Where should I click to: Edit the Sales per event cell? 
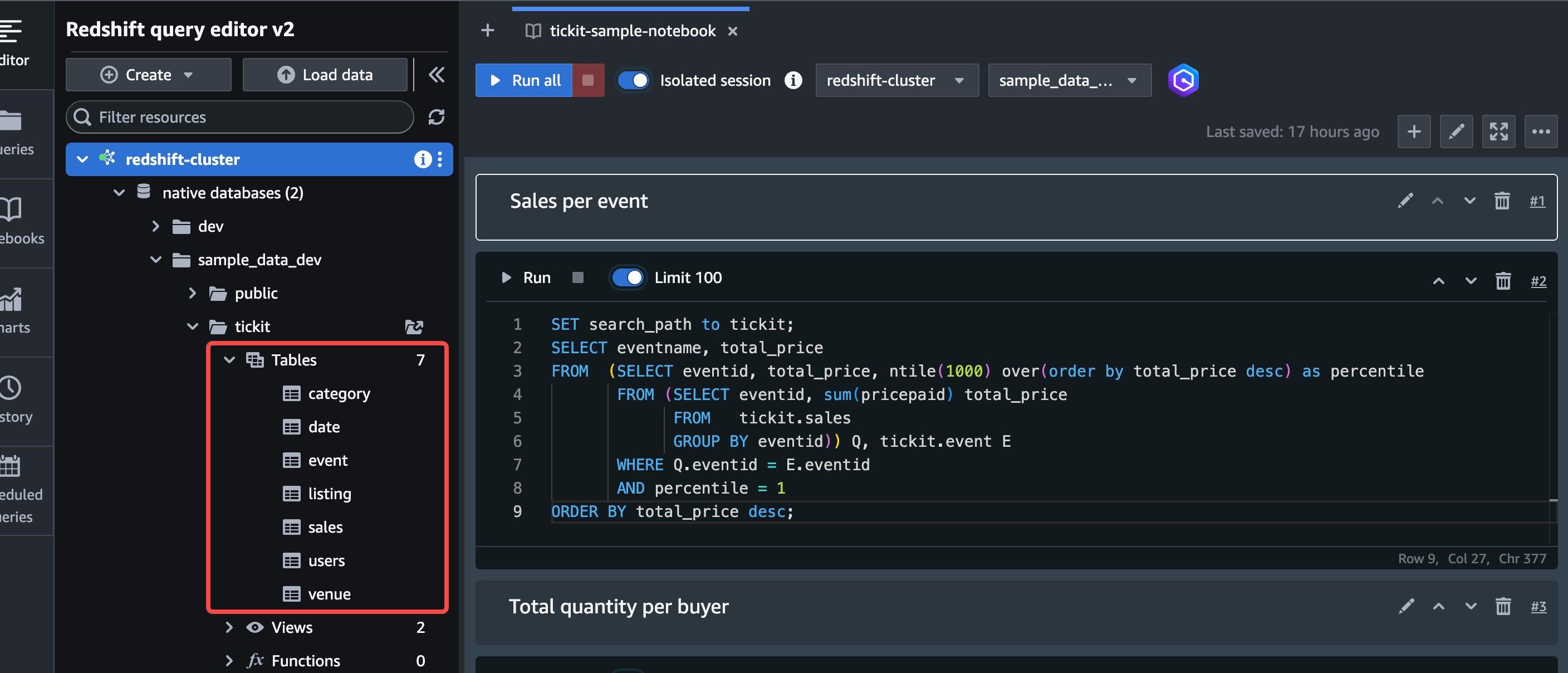tap(1405, 201)
